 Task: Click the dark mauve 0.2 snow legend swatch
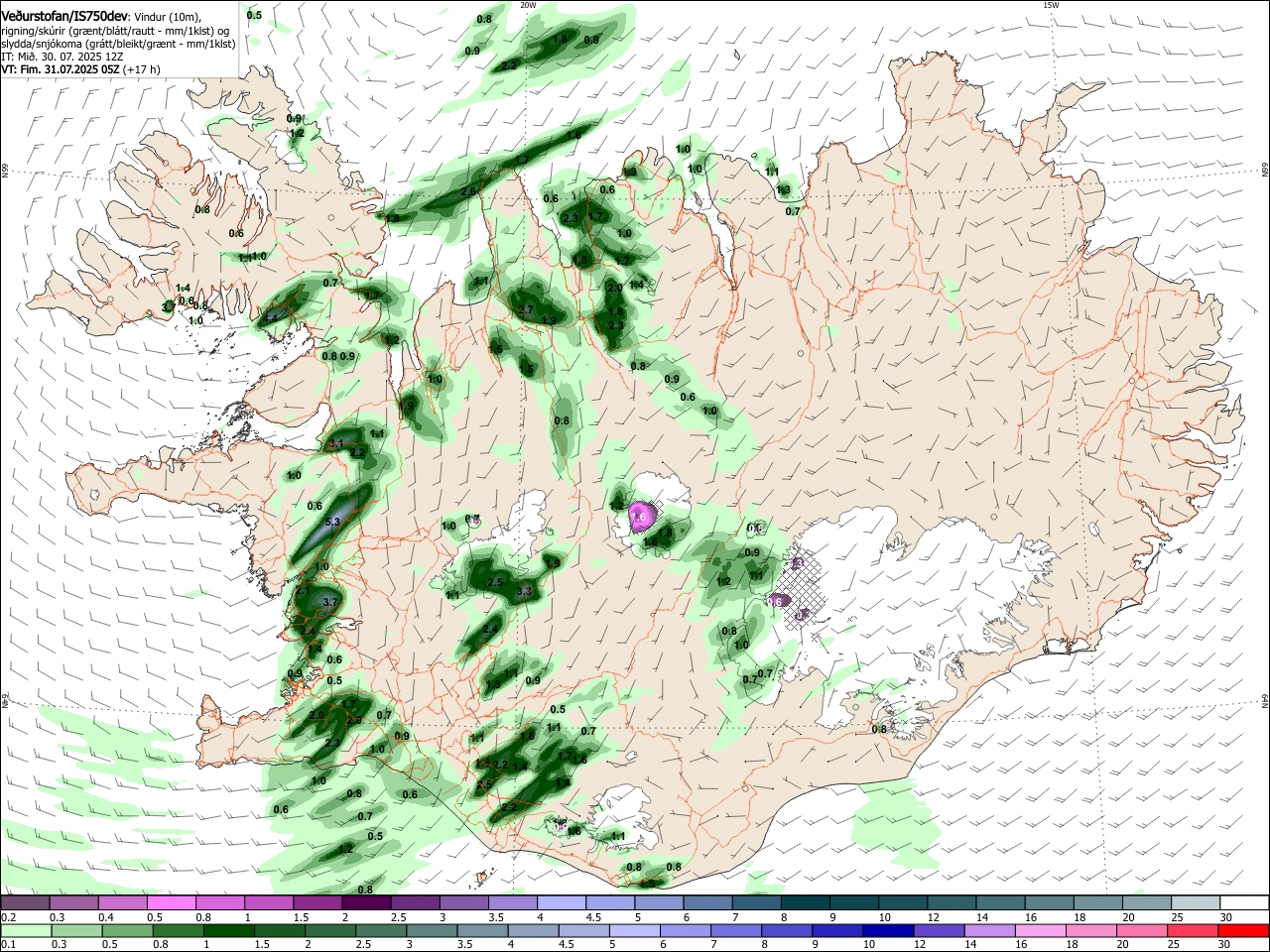click(x=25, y=902)
